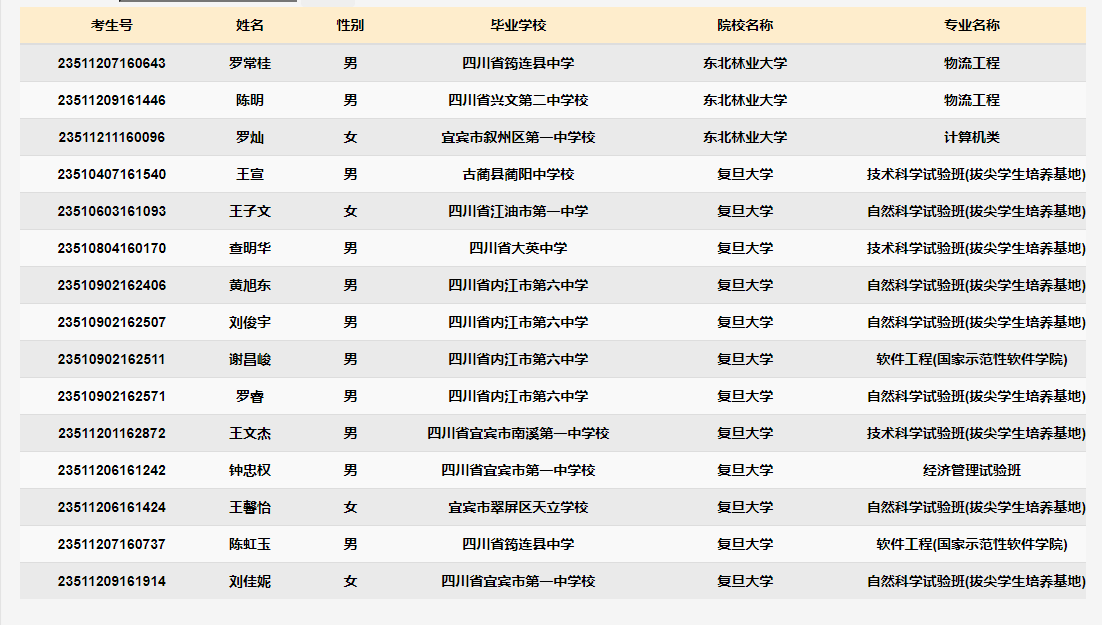Click the student name 王宣
1102x625 pixels.
pos(249,174)
